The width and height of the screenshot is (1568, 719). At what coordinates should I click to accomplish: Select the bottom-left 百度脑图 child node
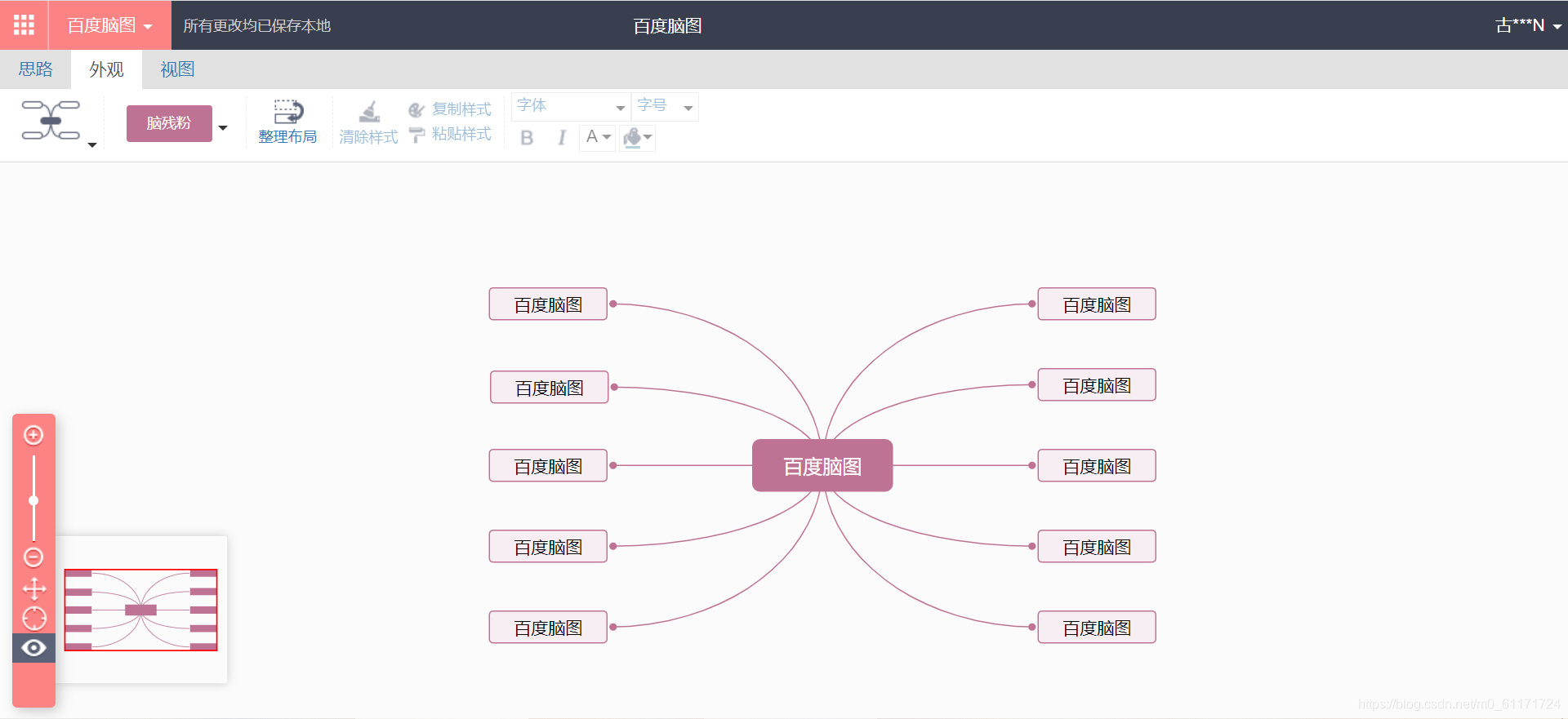tap(548, 628)
